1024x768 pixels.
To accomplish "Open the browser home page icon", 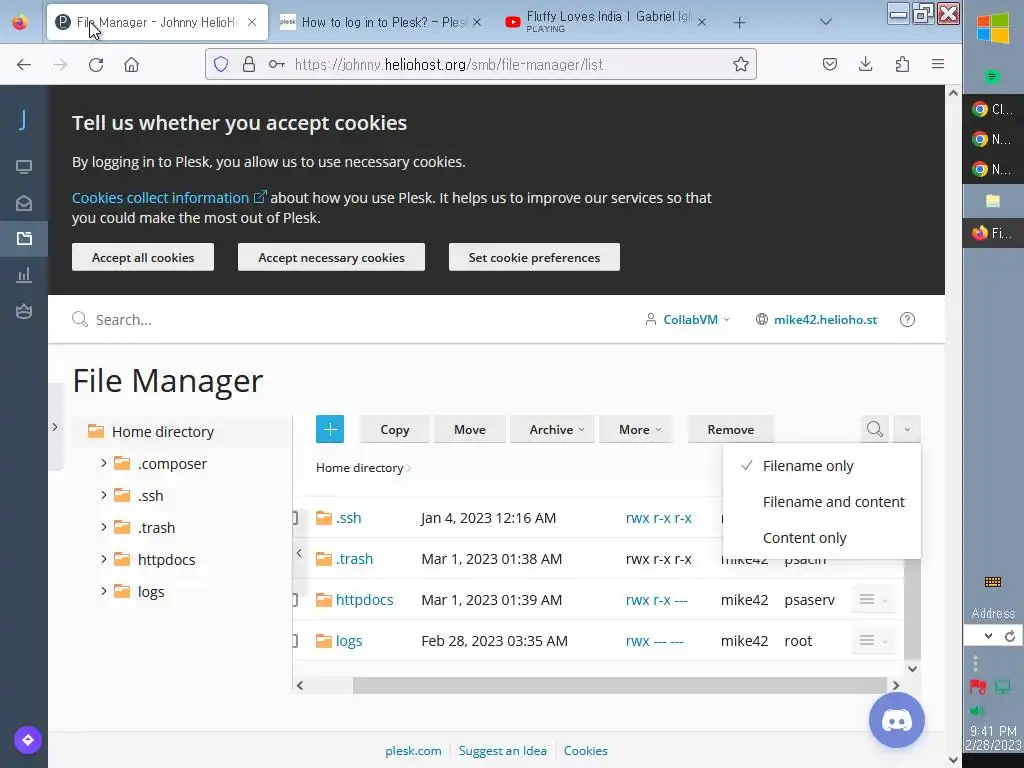I will 132,64.
